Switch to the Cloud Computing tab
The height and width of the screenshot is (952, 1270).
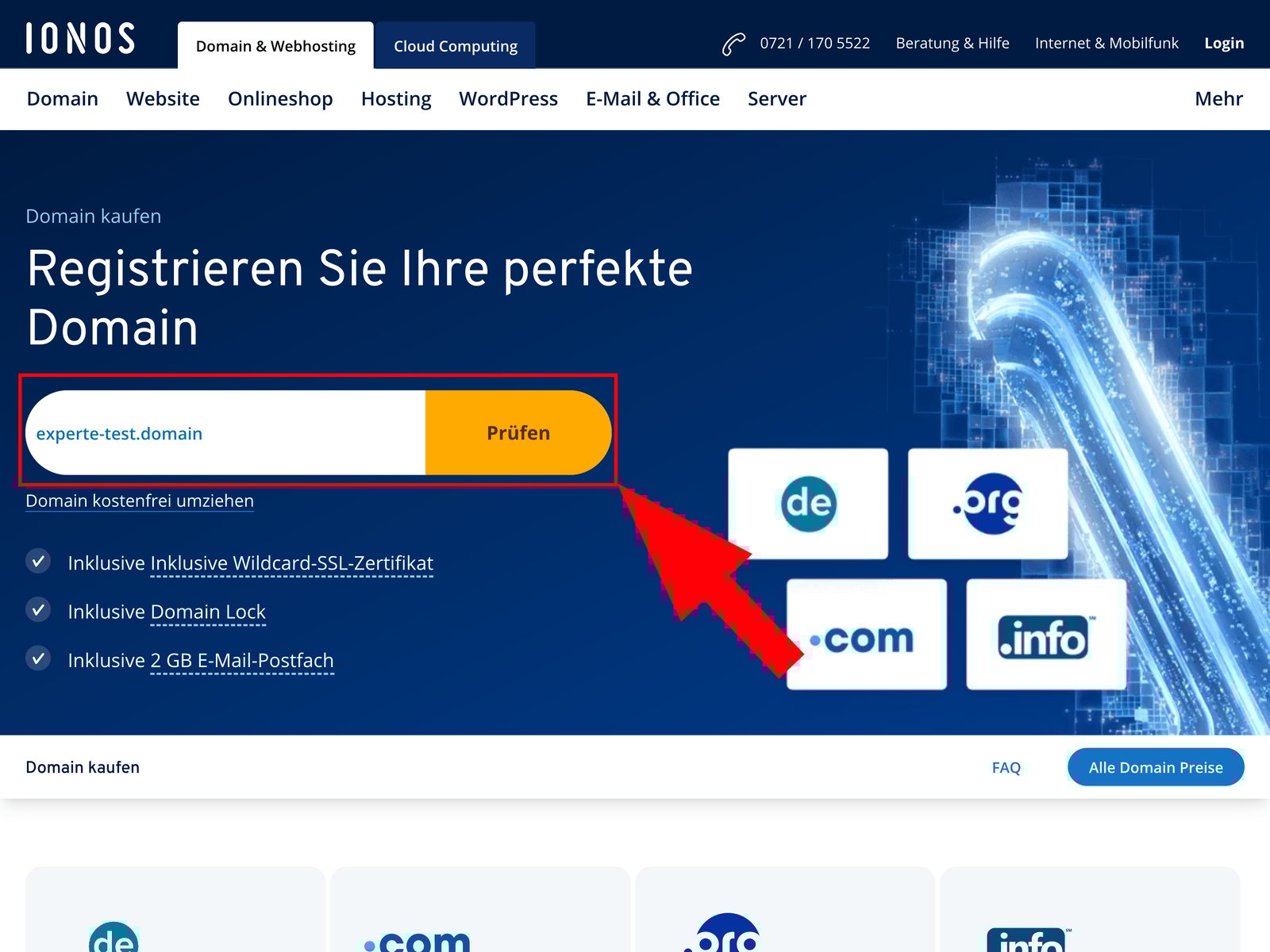coord(454,45)
